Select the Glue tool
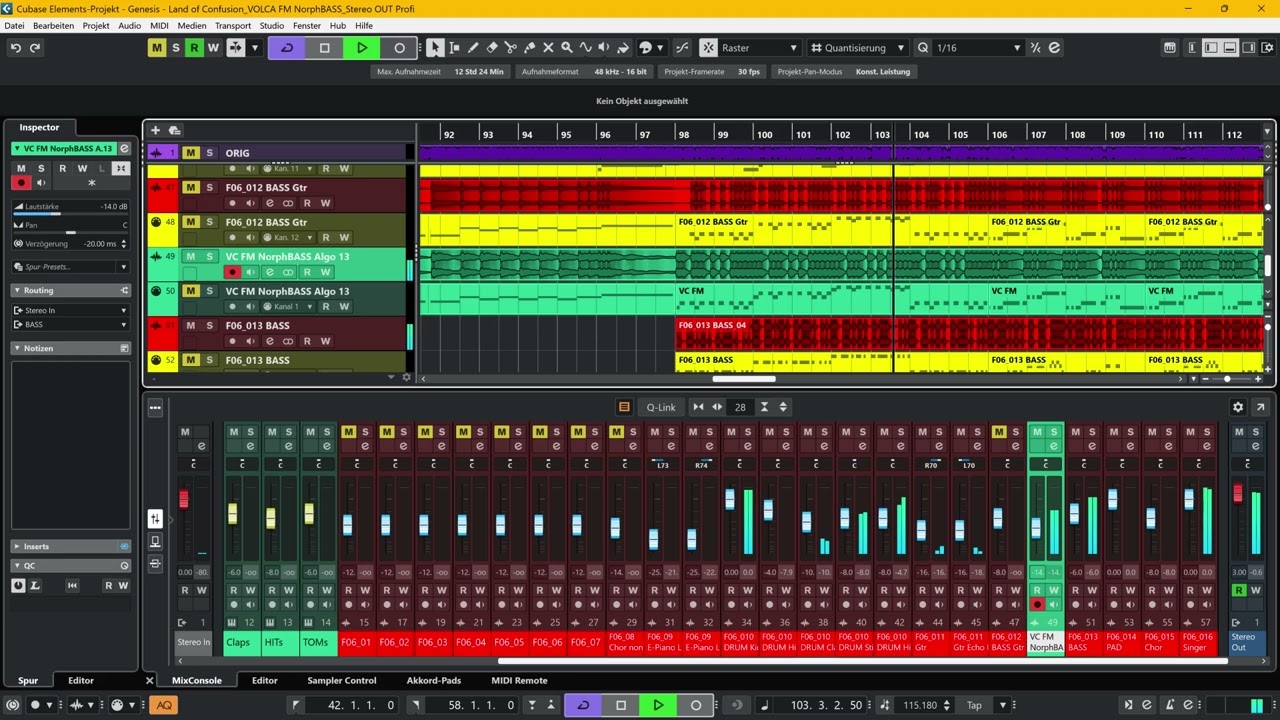The height and width of the screenshot is (720, 1280). click(529, 47)
